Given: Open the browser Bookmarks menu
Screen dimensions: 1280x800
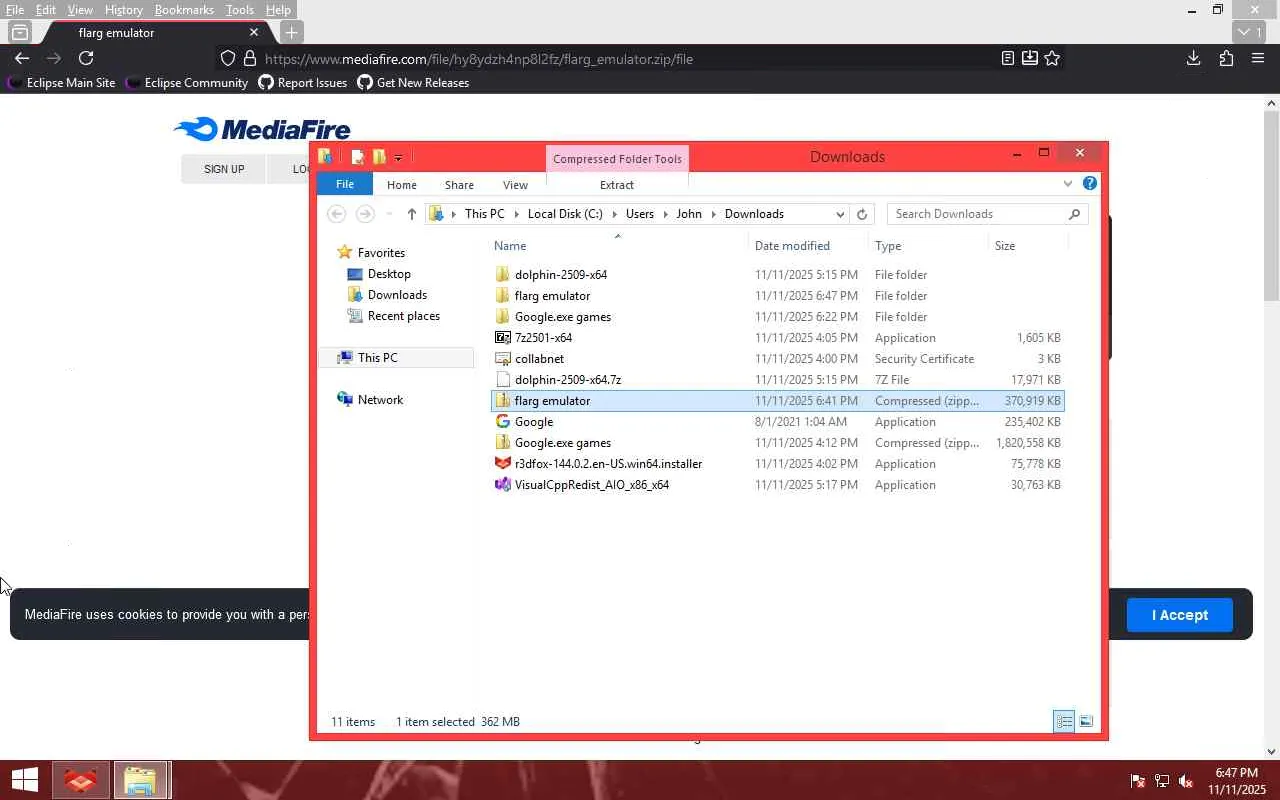Looking at the screenshot, I should [184, 10].
